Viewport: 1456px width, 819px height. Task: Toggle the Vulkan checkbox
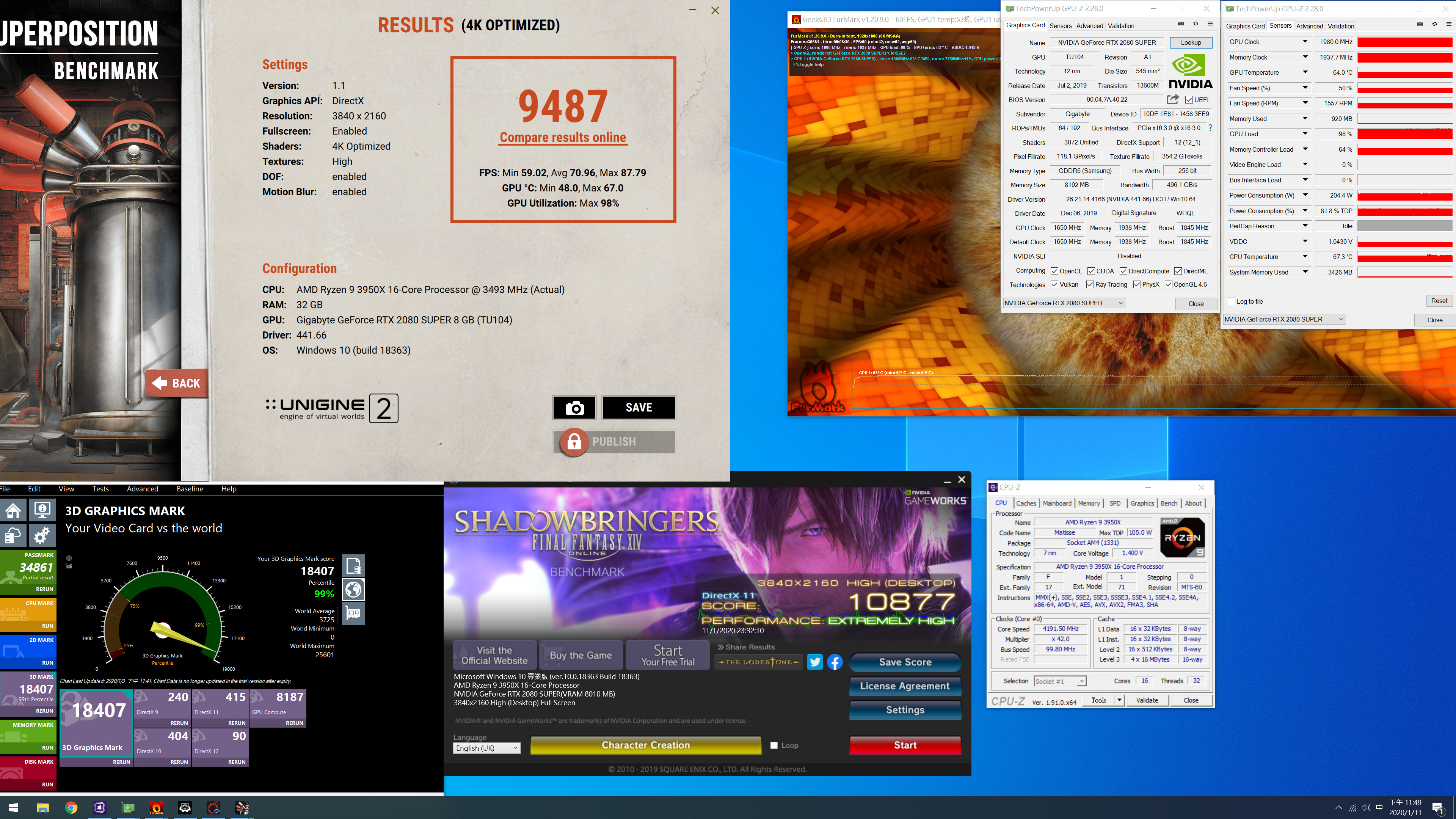coord(1054,285)
